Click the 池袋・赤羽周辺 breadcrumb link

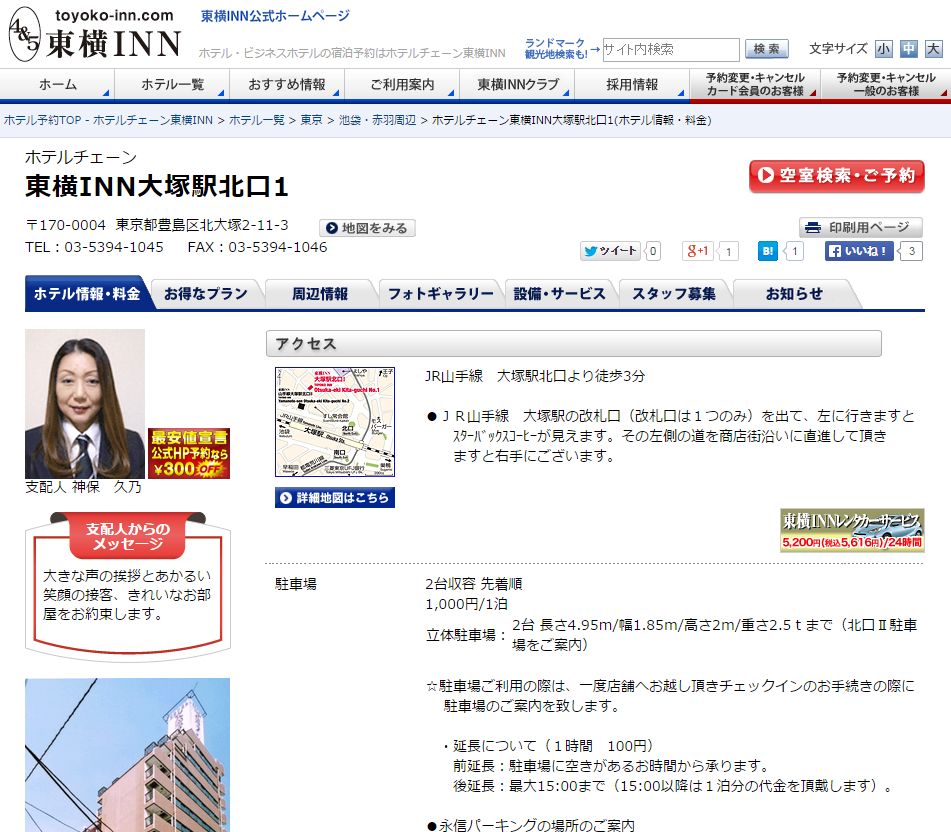point(377,120)
